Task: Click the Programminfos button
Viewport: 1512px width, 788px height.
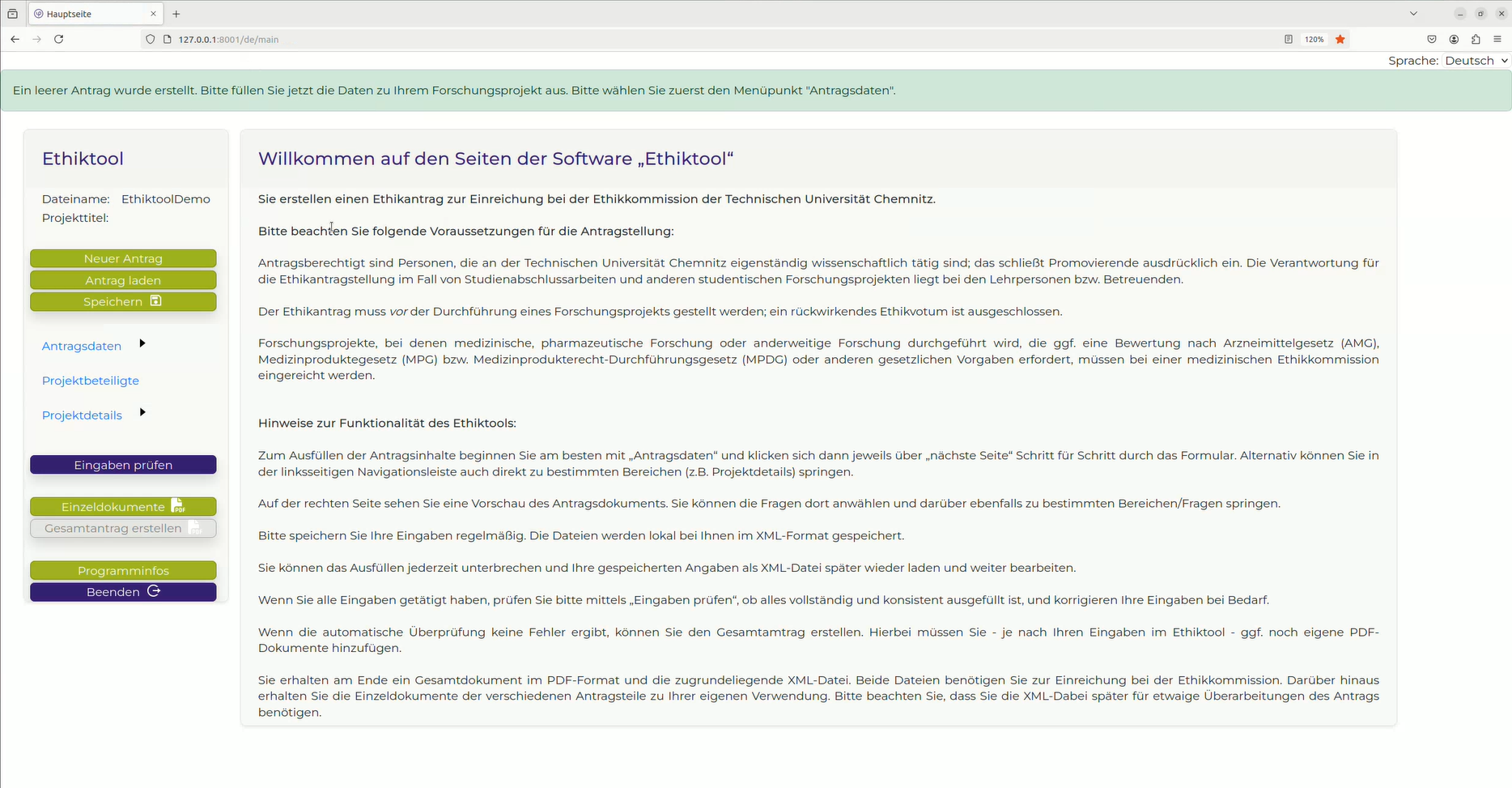Action: pyautogui.click(x=123, y=571)
